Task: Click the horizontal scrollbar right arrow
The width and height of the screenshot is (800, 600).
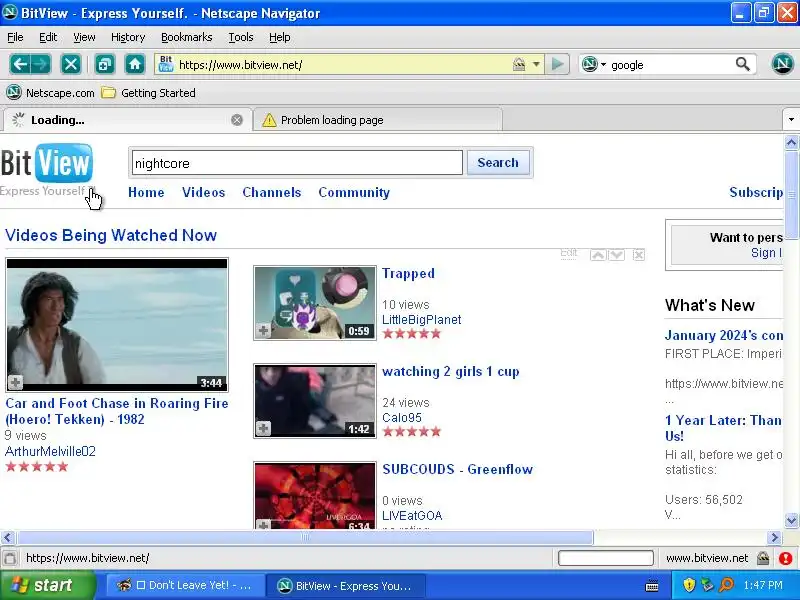Action: tap(774, 537)
